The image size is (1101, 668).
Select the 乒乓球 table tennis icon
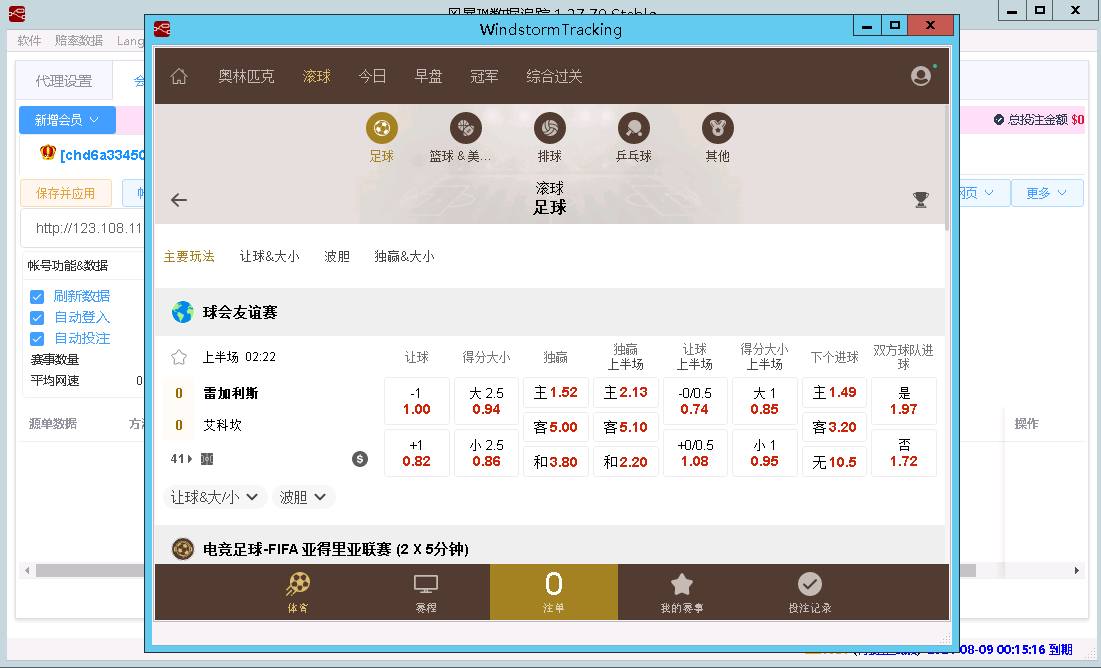pos(633,128)
